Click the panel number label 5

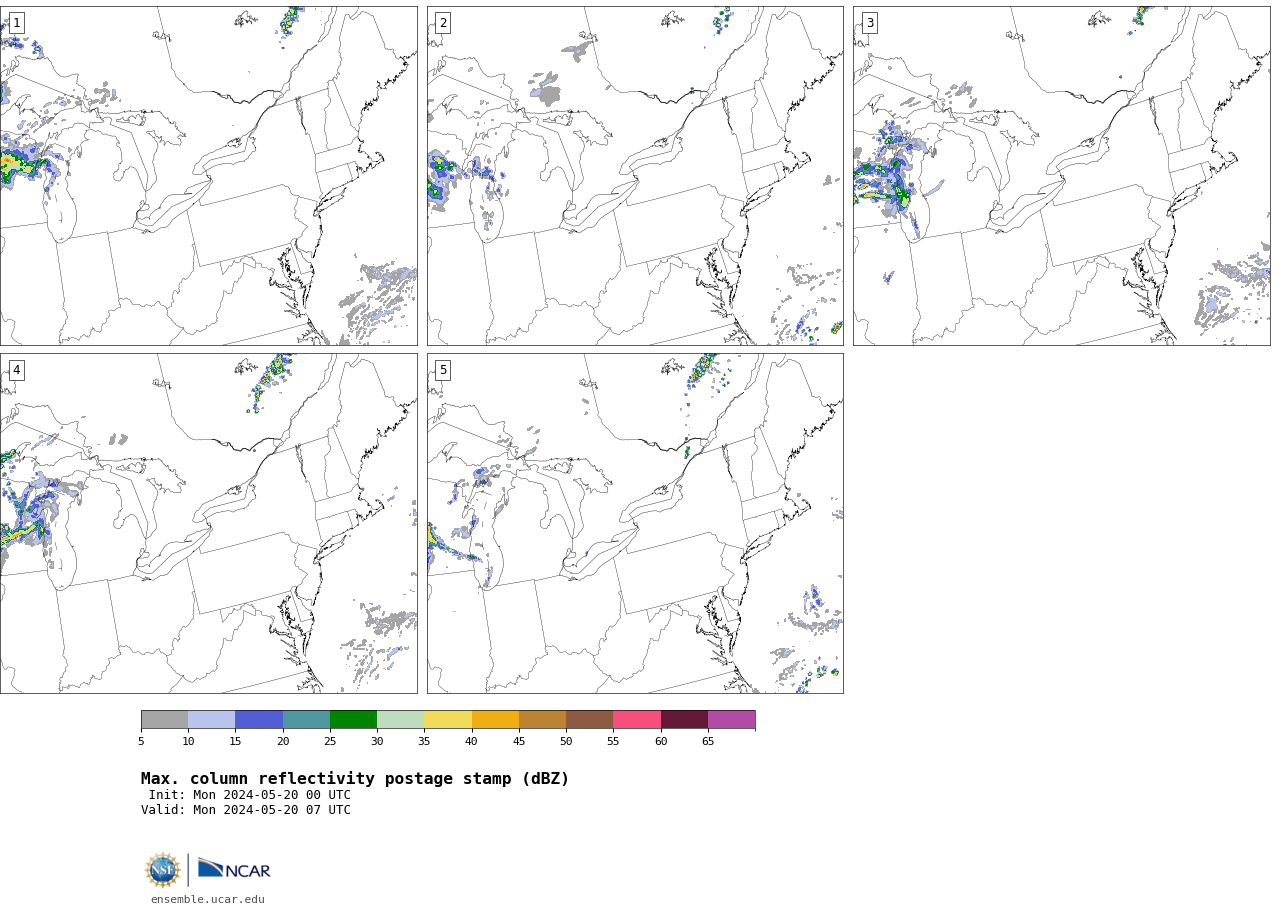tap(443, 370)
